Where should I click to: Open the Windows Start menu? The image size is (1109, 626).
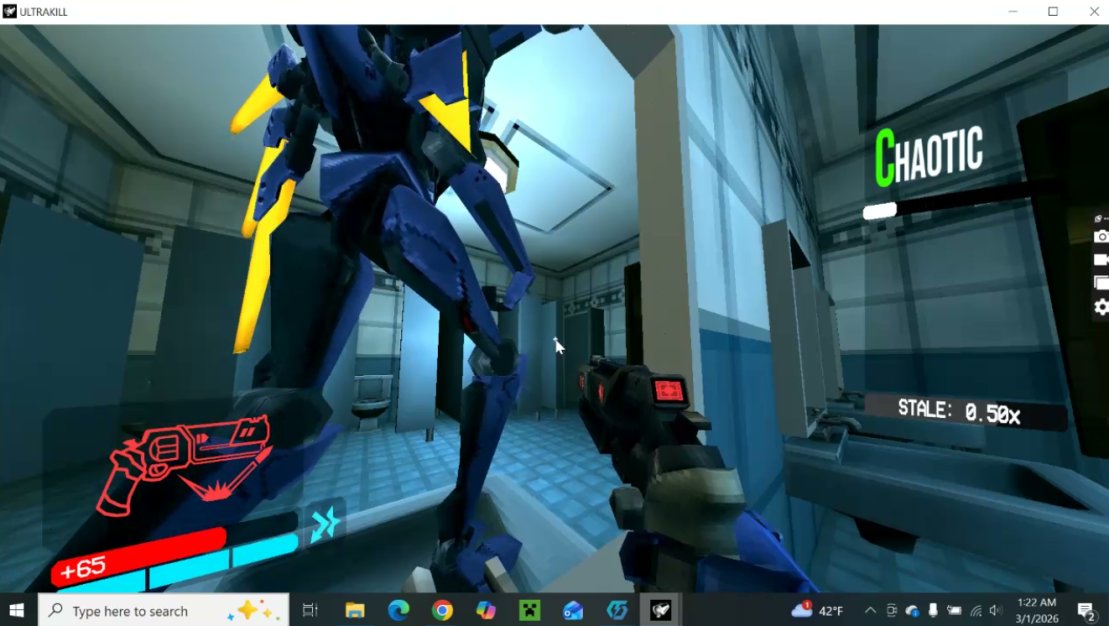[17, 610]
